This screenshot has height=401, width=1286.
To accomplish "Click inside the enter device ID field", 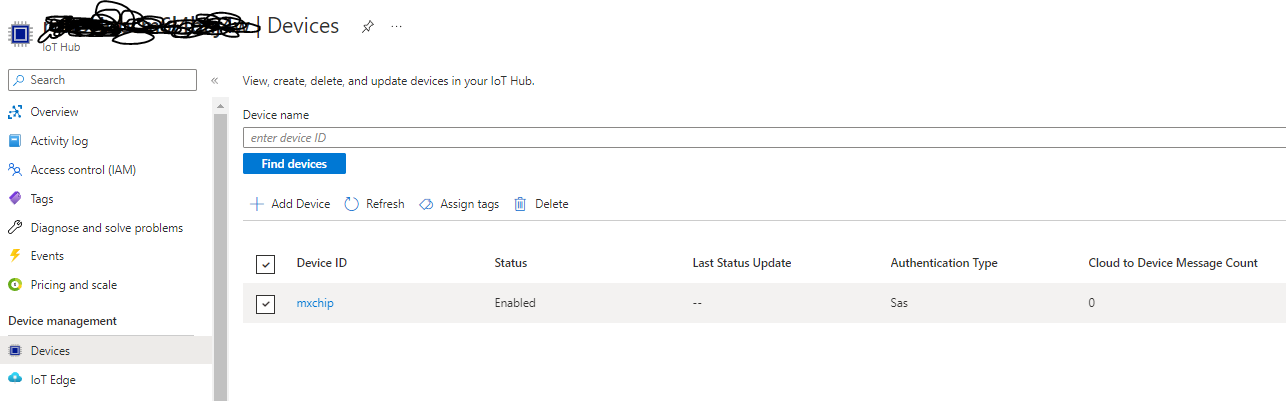I will click(x=760, y=138).
